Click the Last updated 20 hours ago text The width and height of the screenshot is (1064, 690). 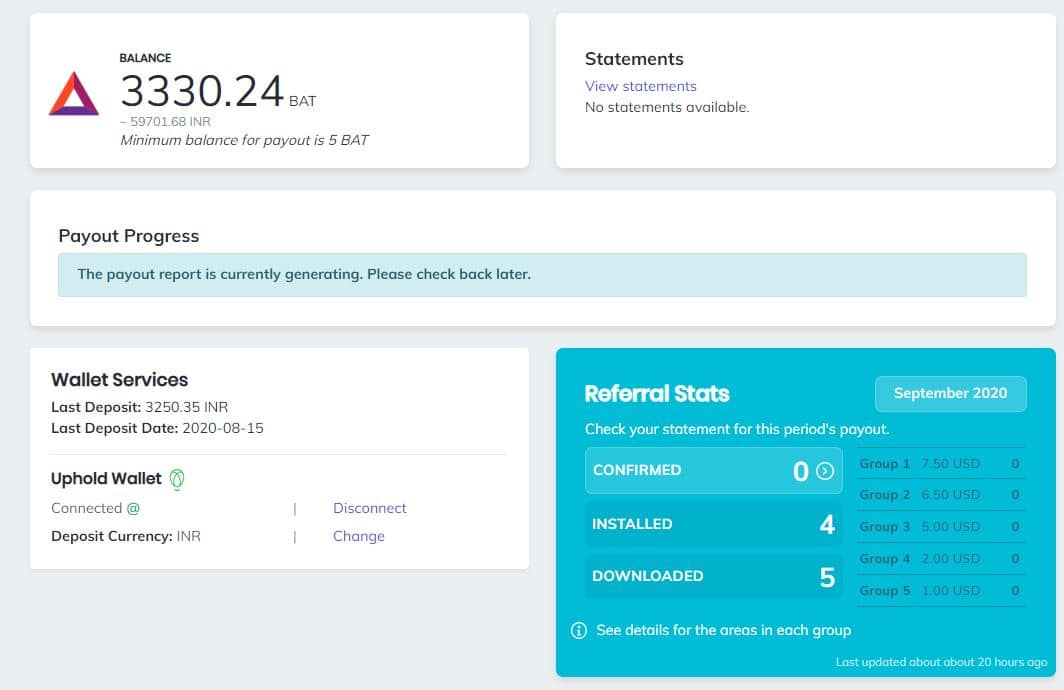click(x=941, y=662)
